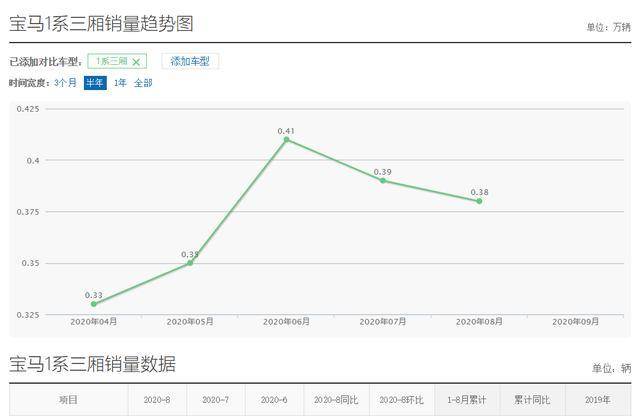Click the 1系三厢 model tag label
This screenshot has height=416, width=640.
[112, 61]
